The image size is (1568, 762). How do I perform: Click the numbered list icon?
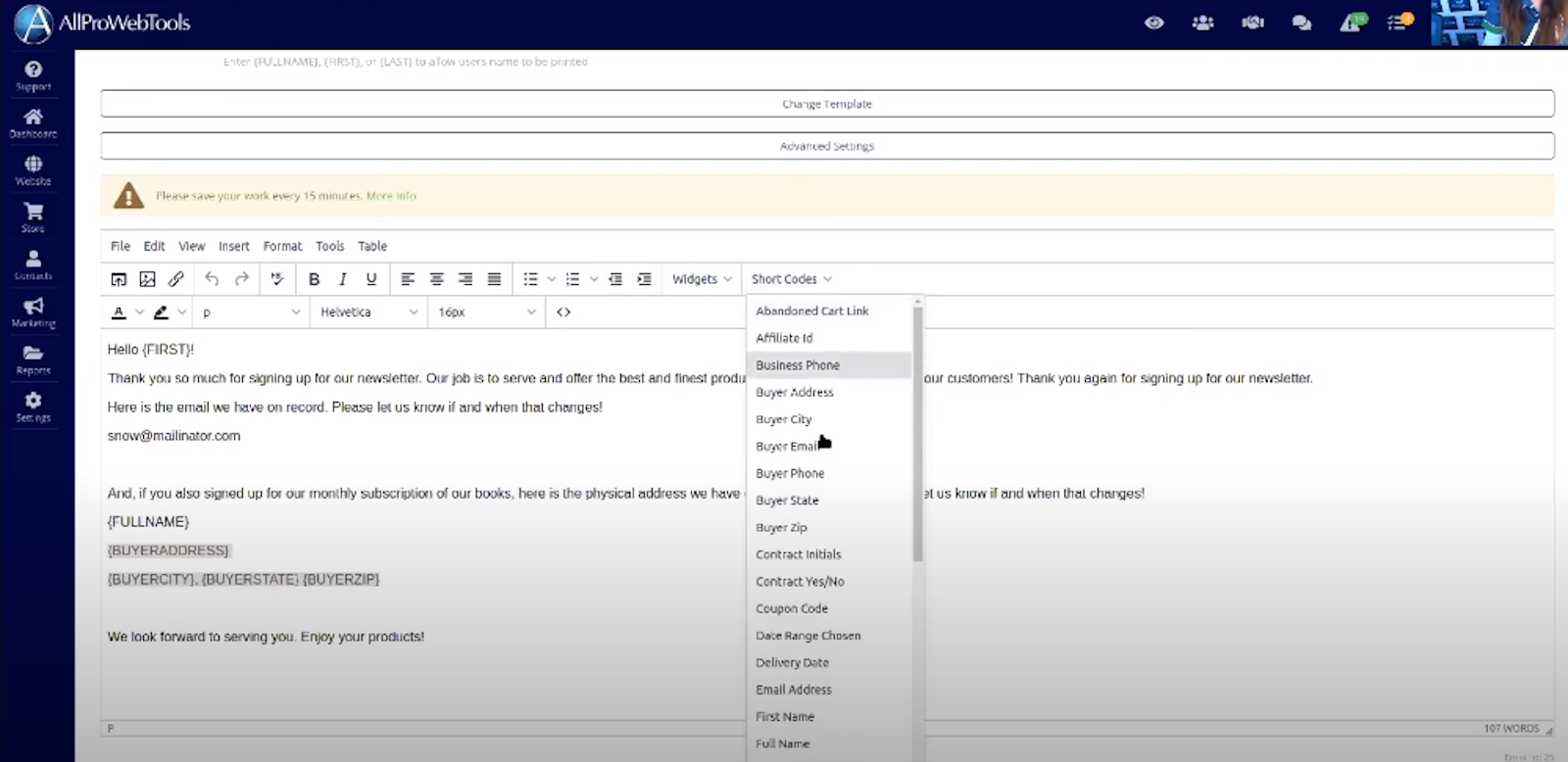(572, 279)
